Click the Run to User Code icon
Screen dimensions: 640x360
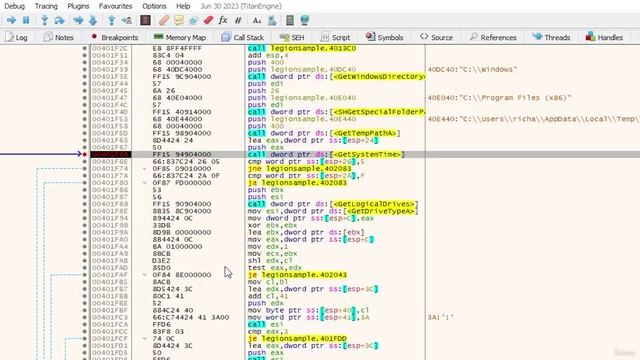pos(127,20)
